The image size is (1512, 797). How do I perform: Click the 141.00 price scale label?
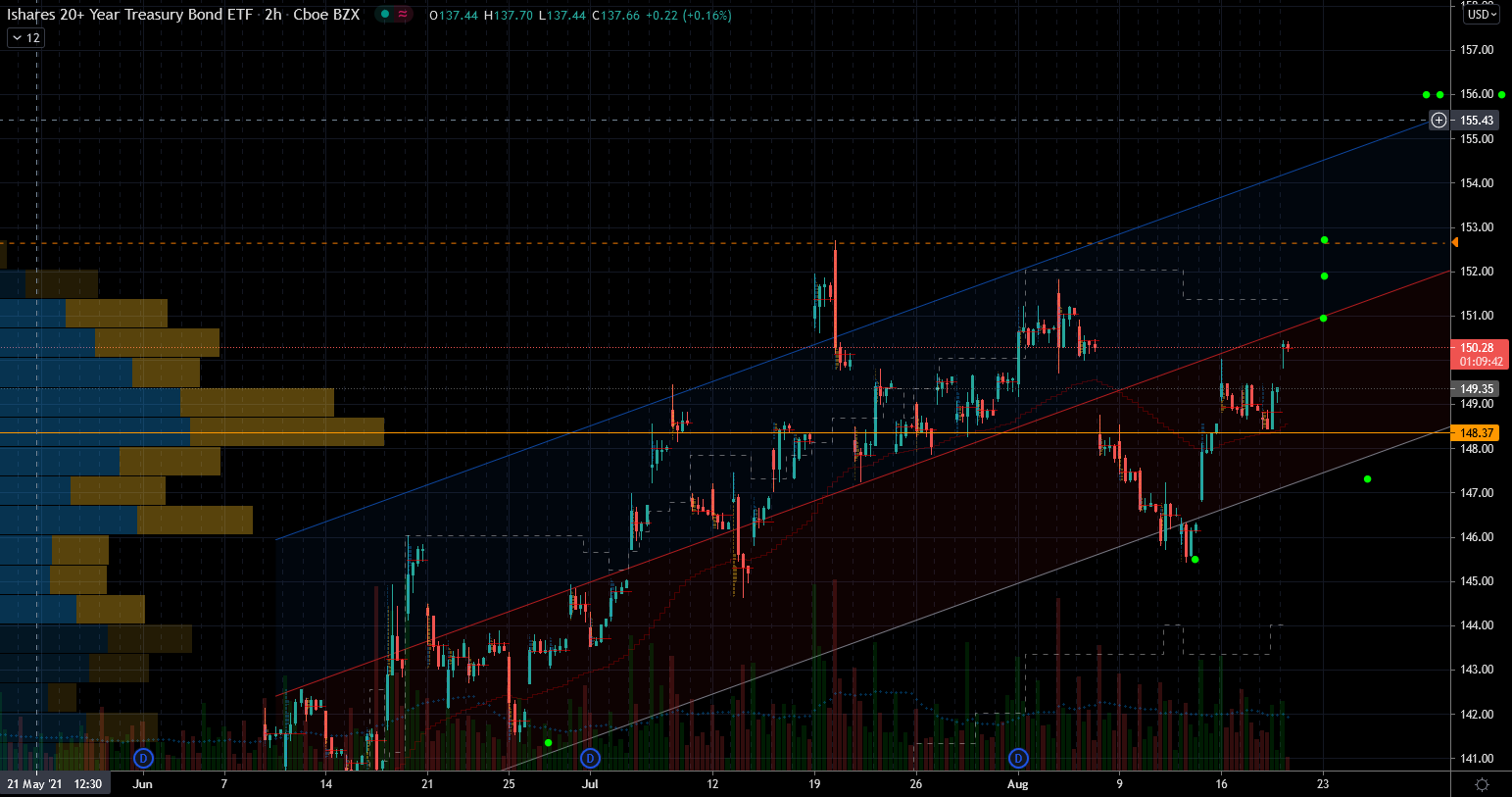1477,759
